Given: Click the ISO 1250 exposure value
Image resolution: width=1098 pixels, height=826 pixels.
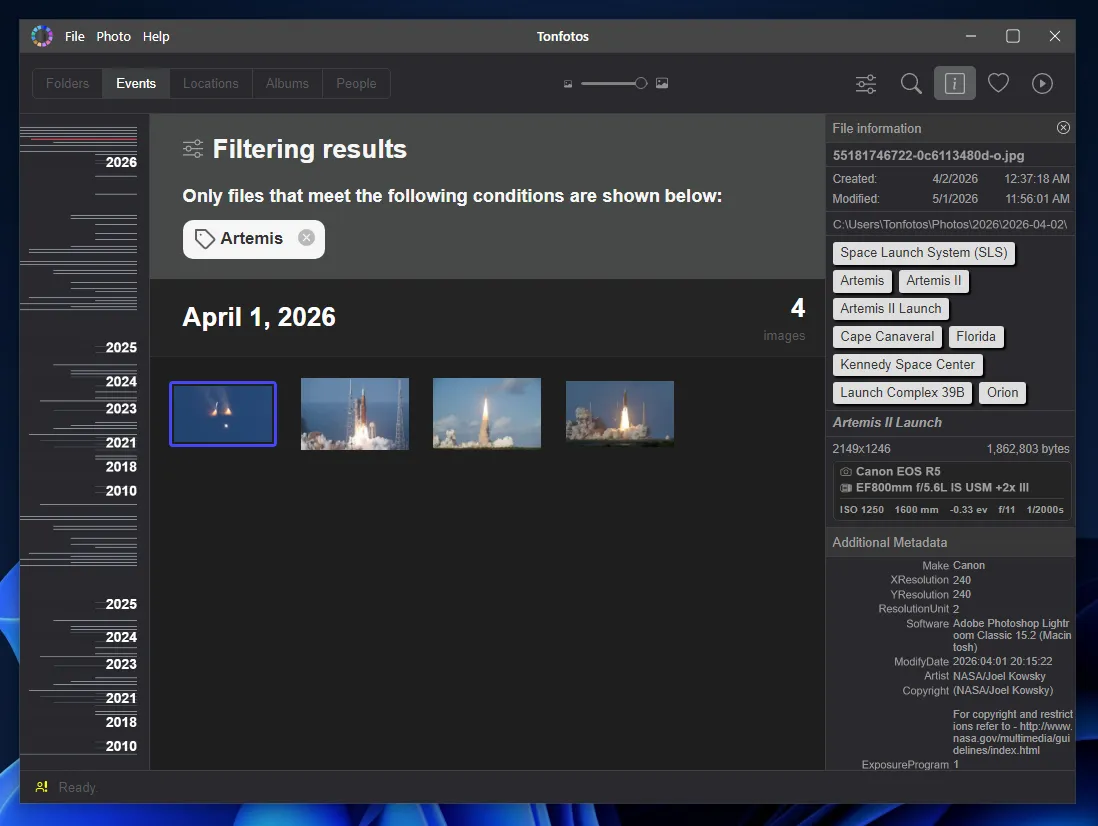Looking at the screenshot, I should pos(861,510).
